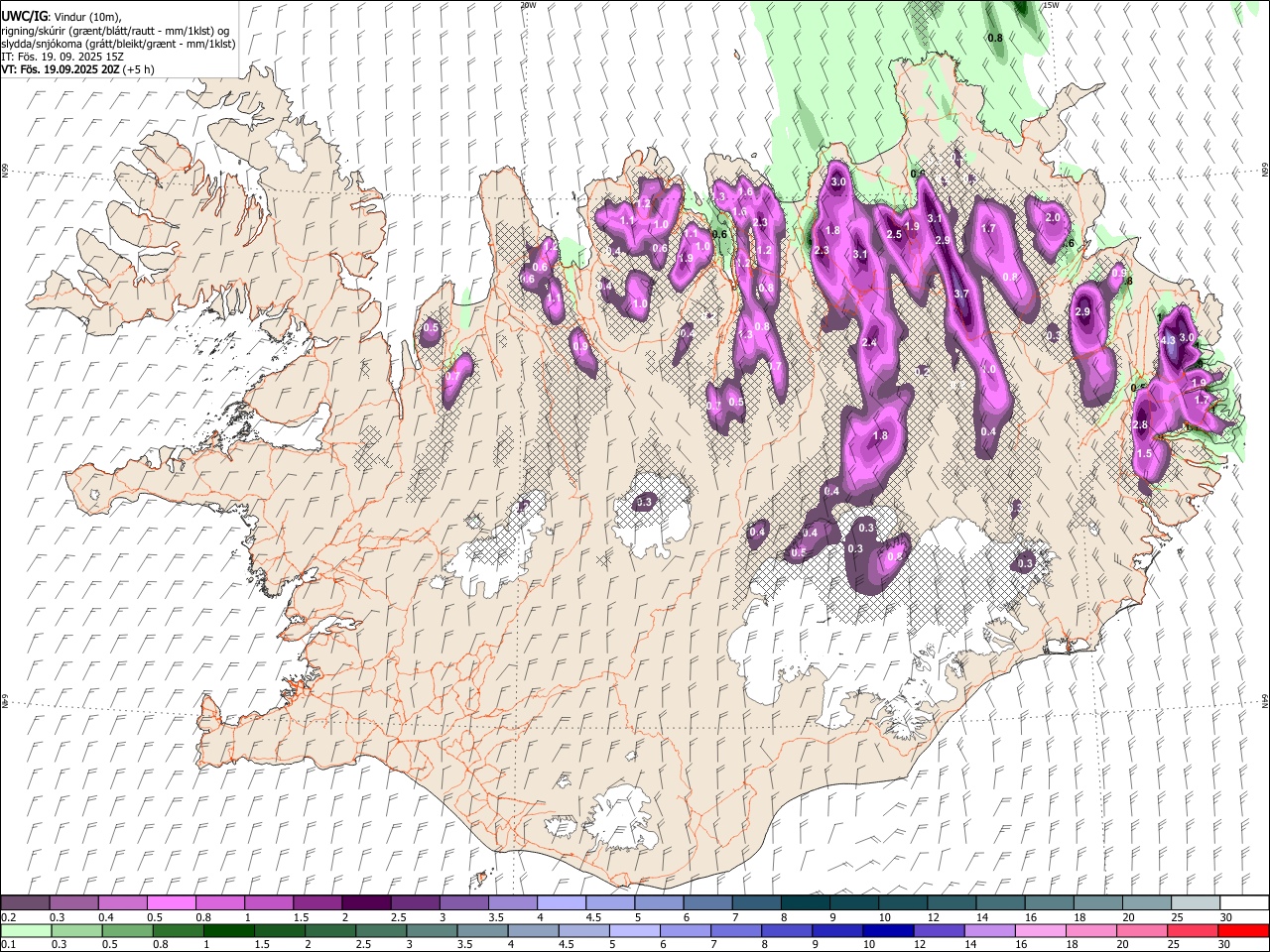
Task: Click the rain legend swatch between 10 and 12
Action: [889, 930]
